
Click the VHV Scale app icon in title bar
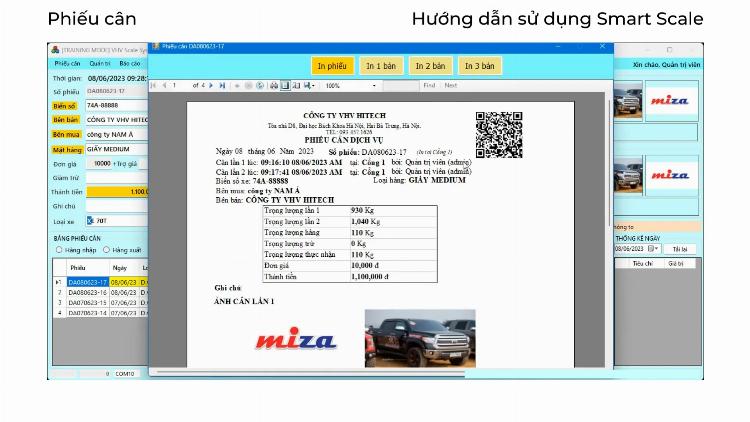click(55, 50)
